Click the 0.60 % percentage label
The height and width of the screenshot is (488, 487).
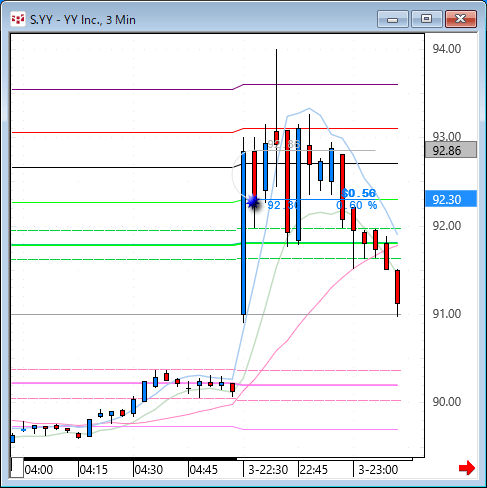pyautogui.click(x=357, y=205)
